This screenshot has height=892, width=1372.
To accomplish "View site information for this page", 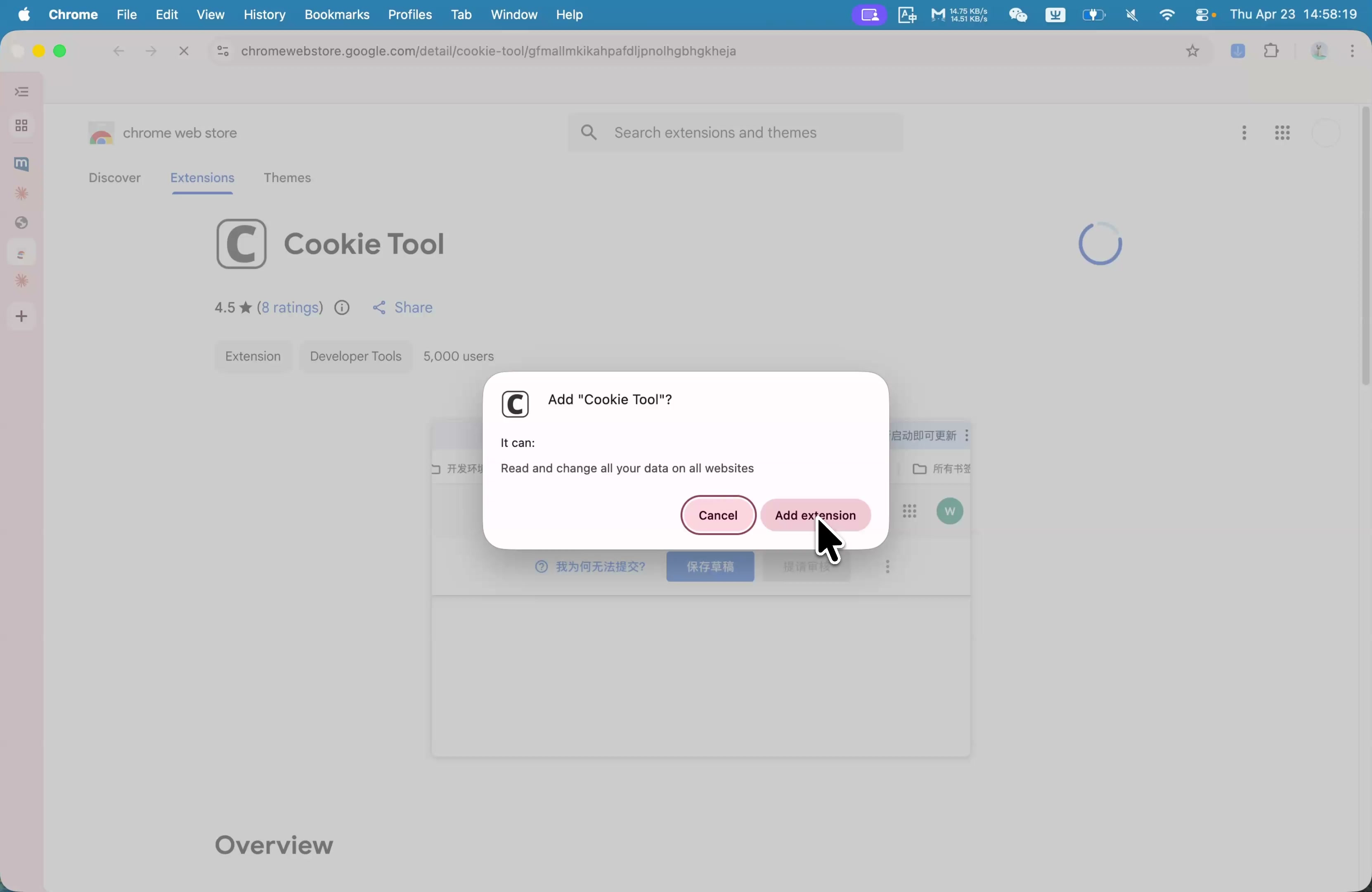I will click(x=222, y=52).
